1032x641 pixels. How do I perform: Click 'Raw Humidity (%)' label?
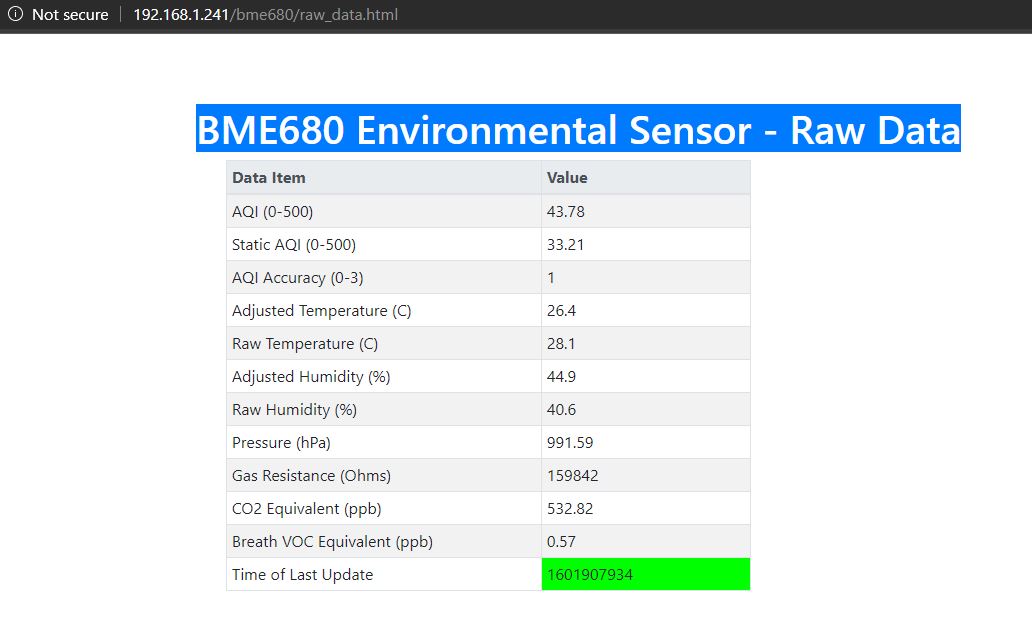click(x=294, y=409)
